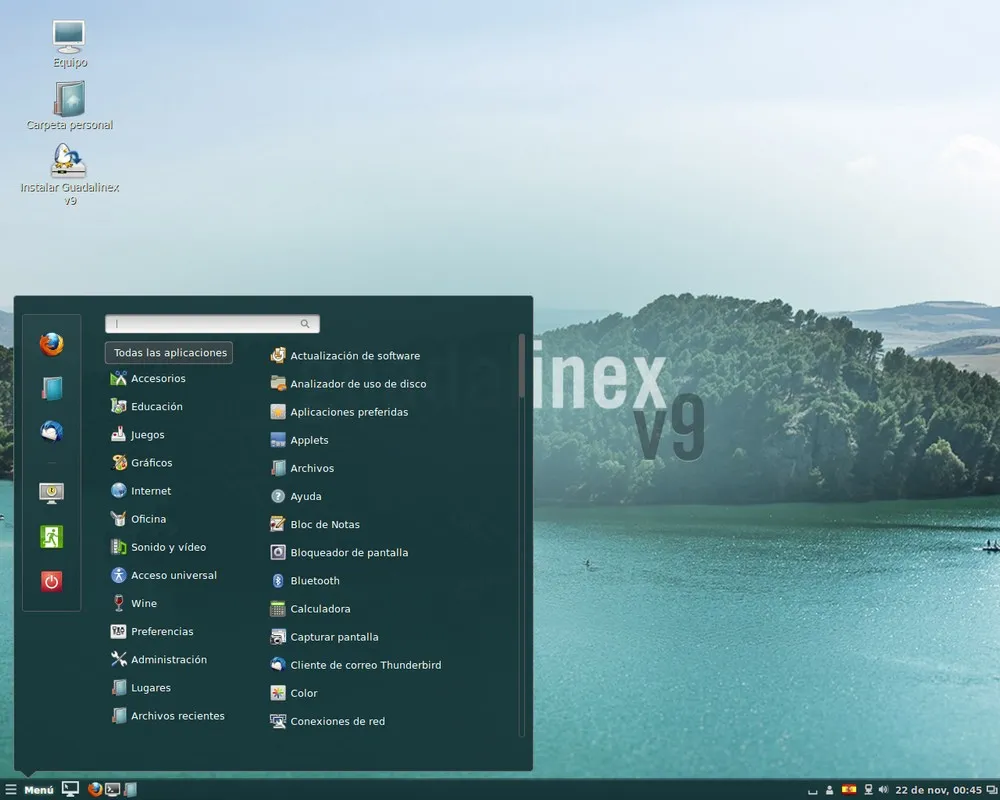Select the Accesorios category
This screenshot has height=800, width=1000.
(x=156, y=378)
